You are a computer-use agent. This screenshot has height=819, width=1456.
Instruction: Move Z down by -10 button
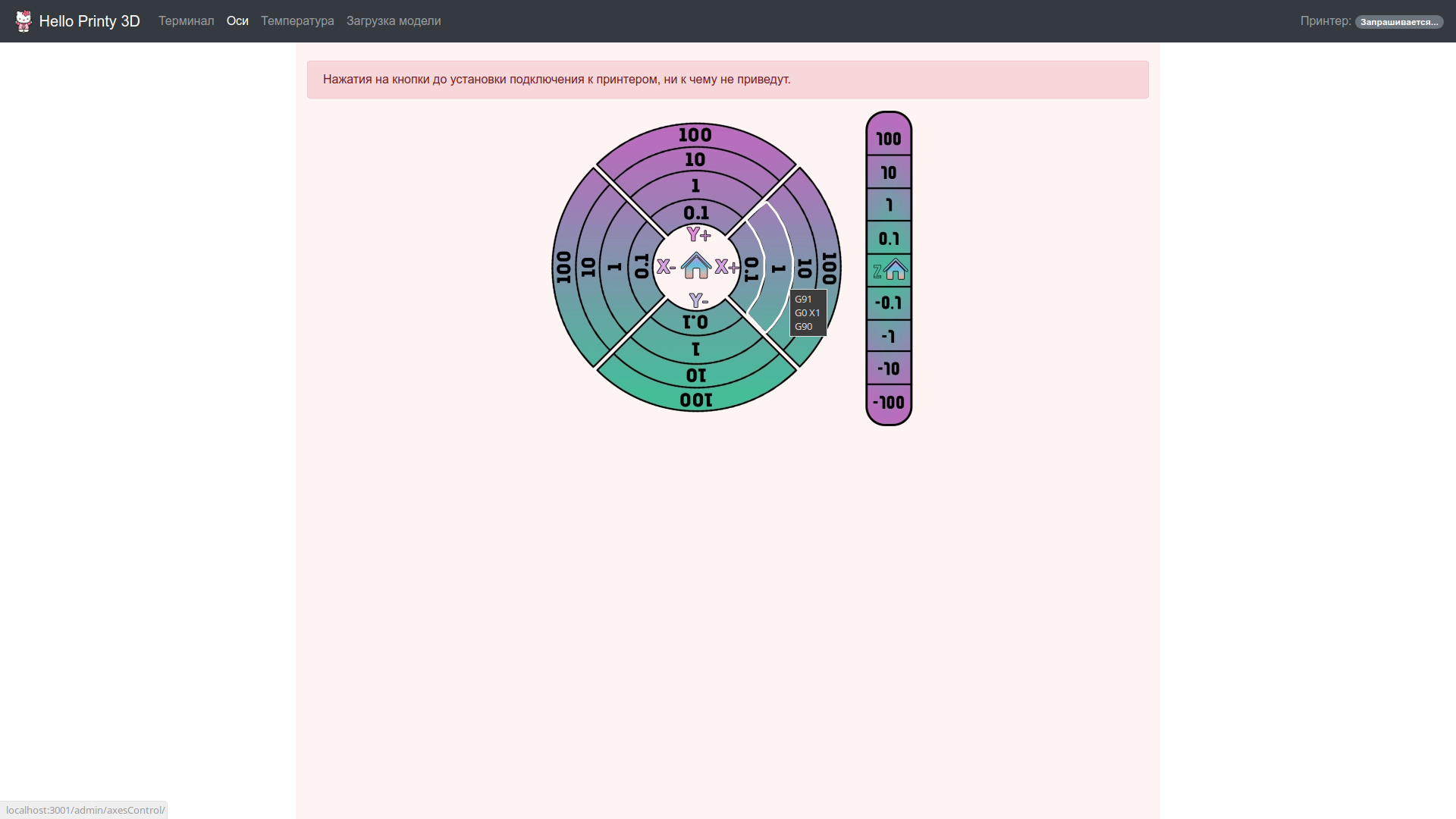(889, 369)
